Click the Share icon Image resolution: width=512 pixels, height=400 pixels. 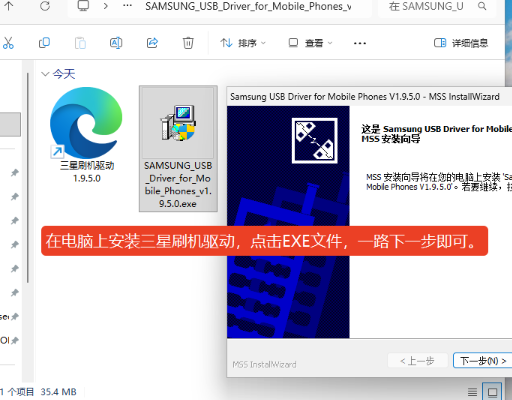tap(152, 43)
